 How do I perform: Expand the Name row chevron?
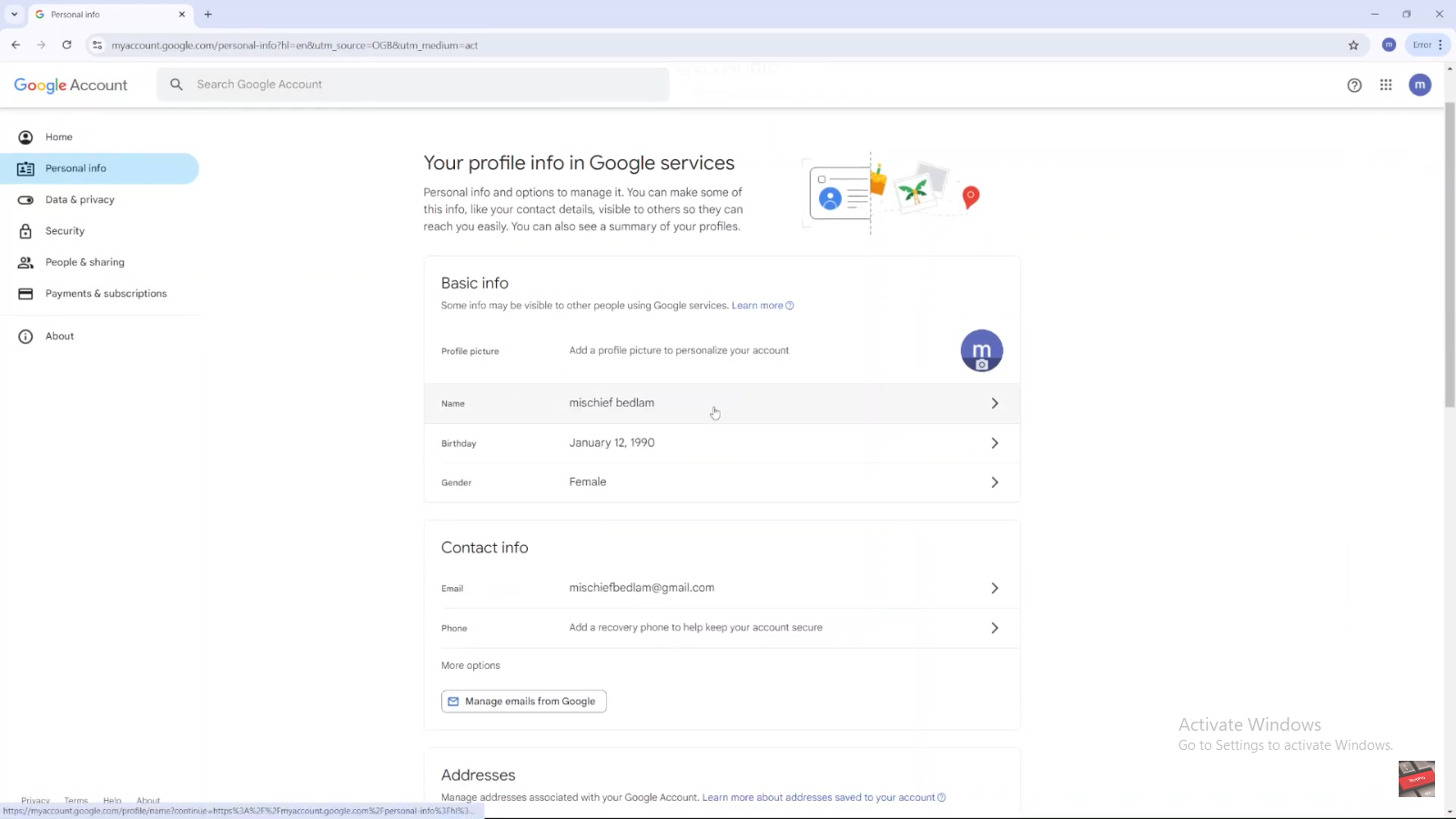click(x=995, y=403)
